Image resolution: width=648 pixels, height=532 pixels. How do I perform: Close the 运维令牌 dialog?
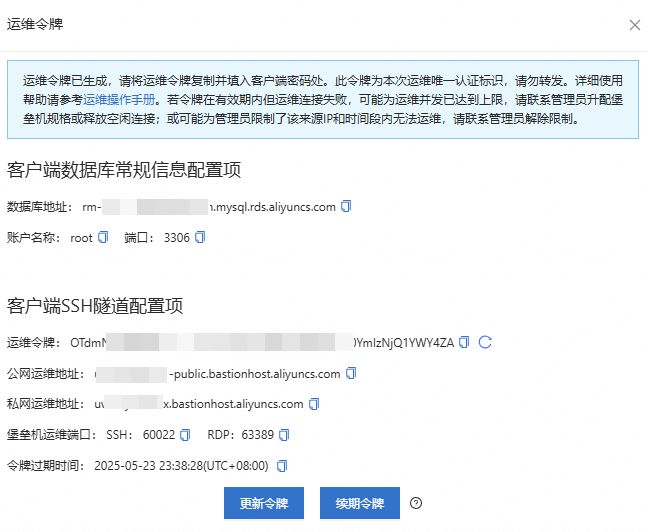tap(635, 25)
